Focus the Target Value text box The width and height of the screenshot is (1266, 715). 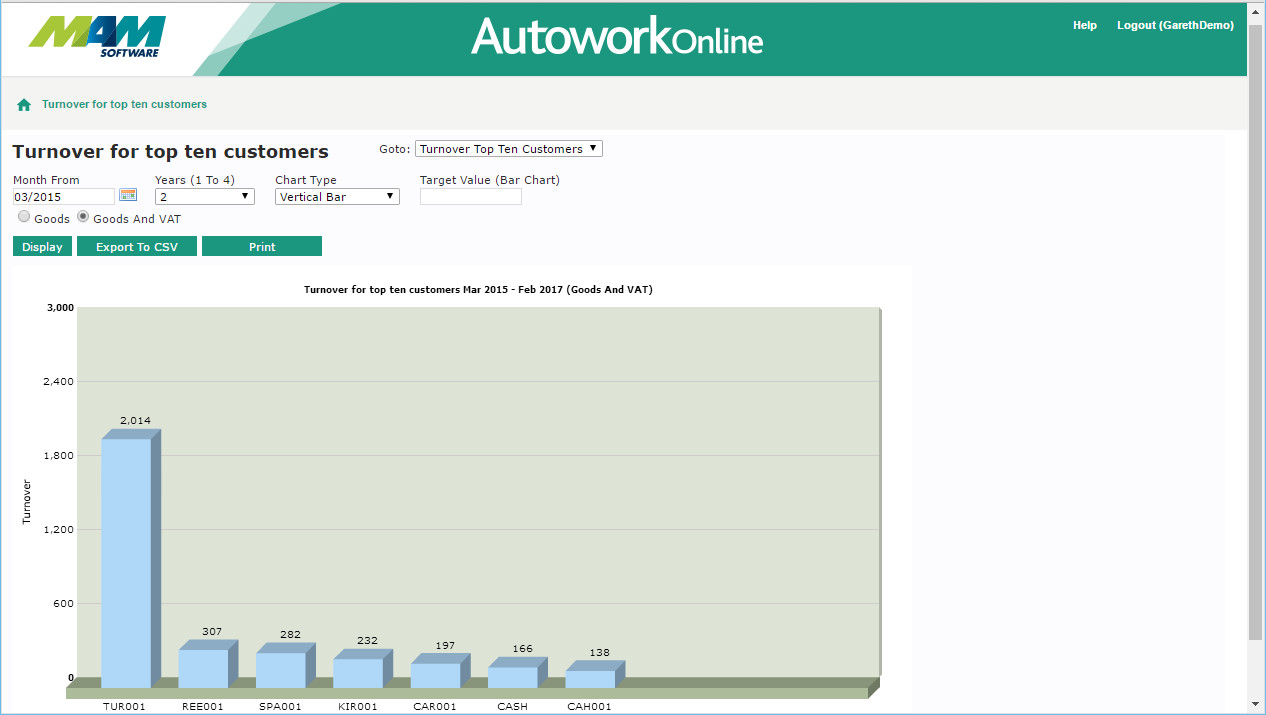470,197
